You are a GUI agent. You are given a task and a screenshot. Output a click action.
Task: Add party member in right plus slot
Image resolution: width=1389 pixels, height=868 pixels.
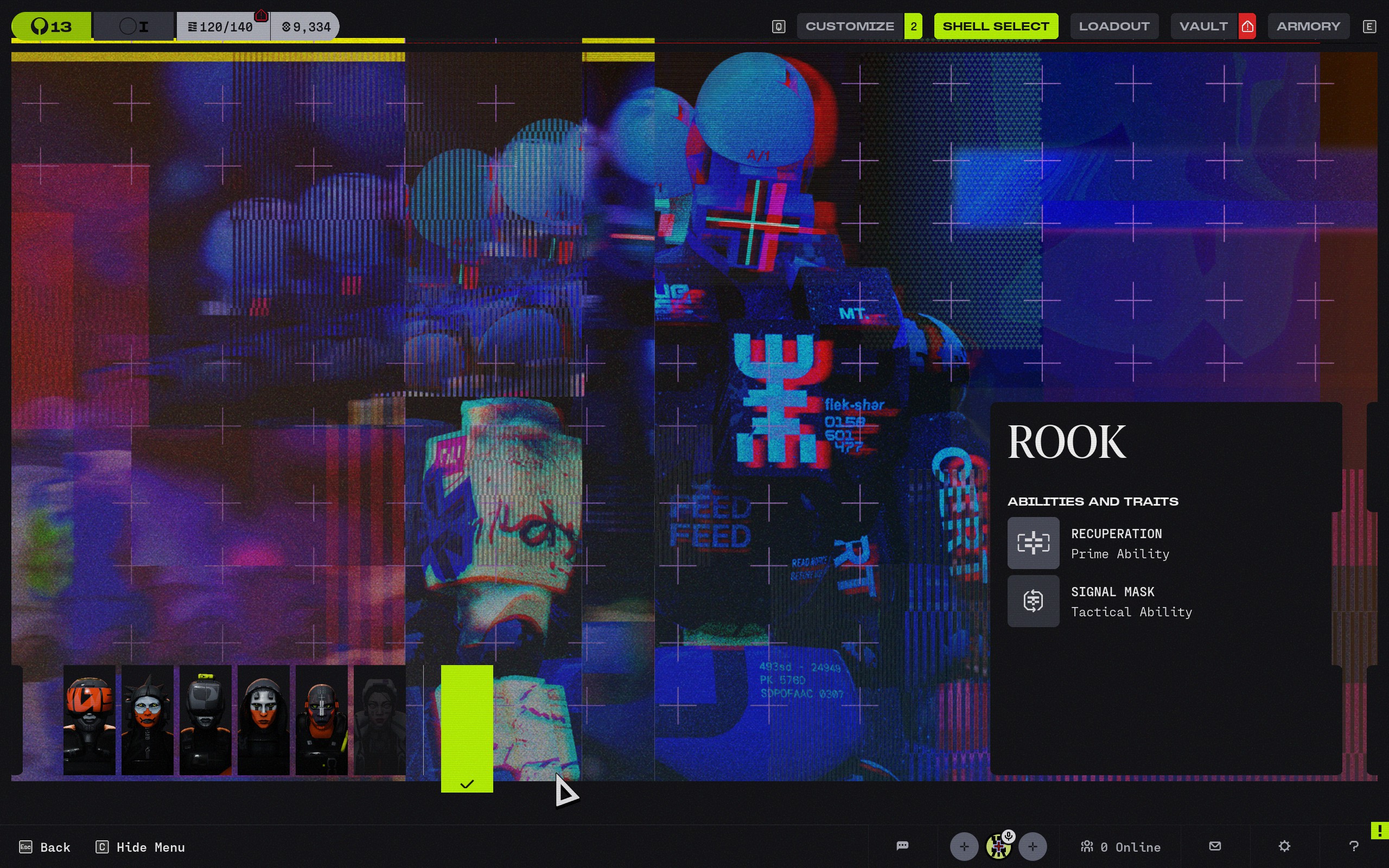point(1032,846)
